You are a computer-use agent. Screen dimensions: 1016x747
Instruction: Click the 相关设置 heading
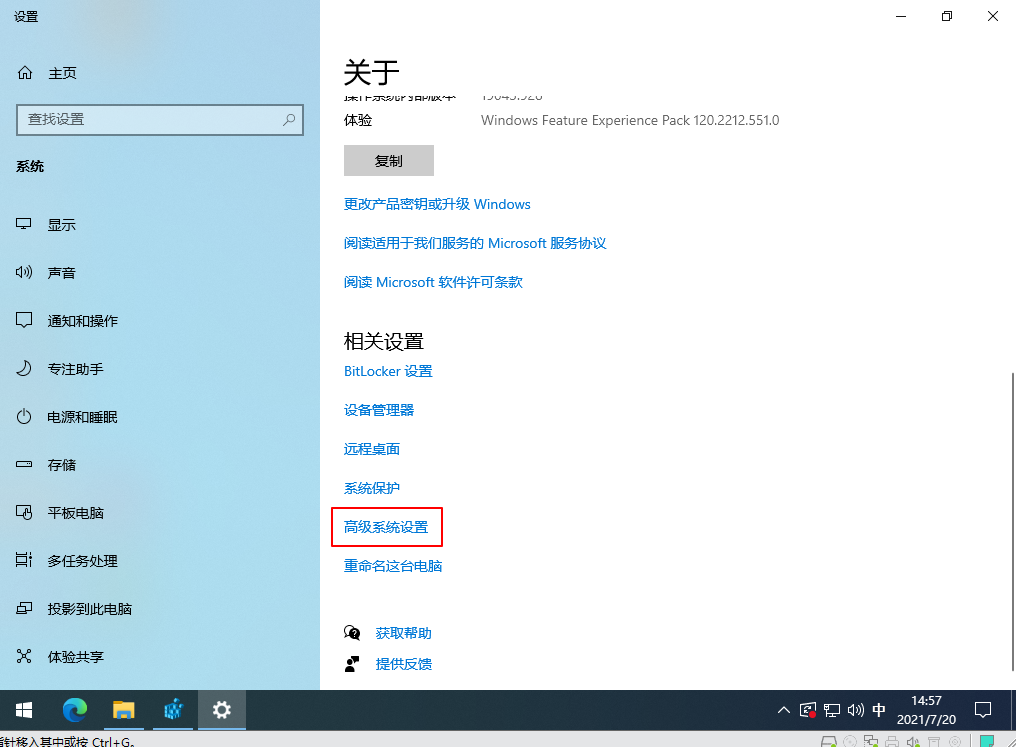[384, 341]
